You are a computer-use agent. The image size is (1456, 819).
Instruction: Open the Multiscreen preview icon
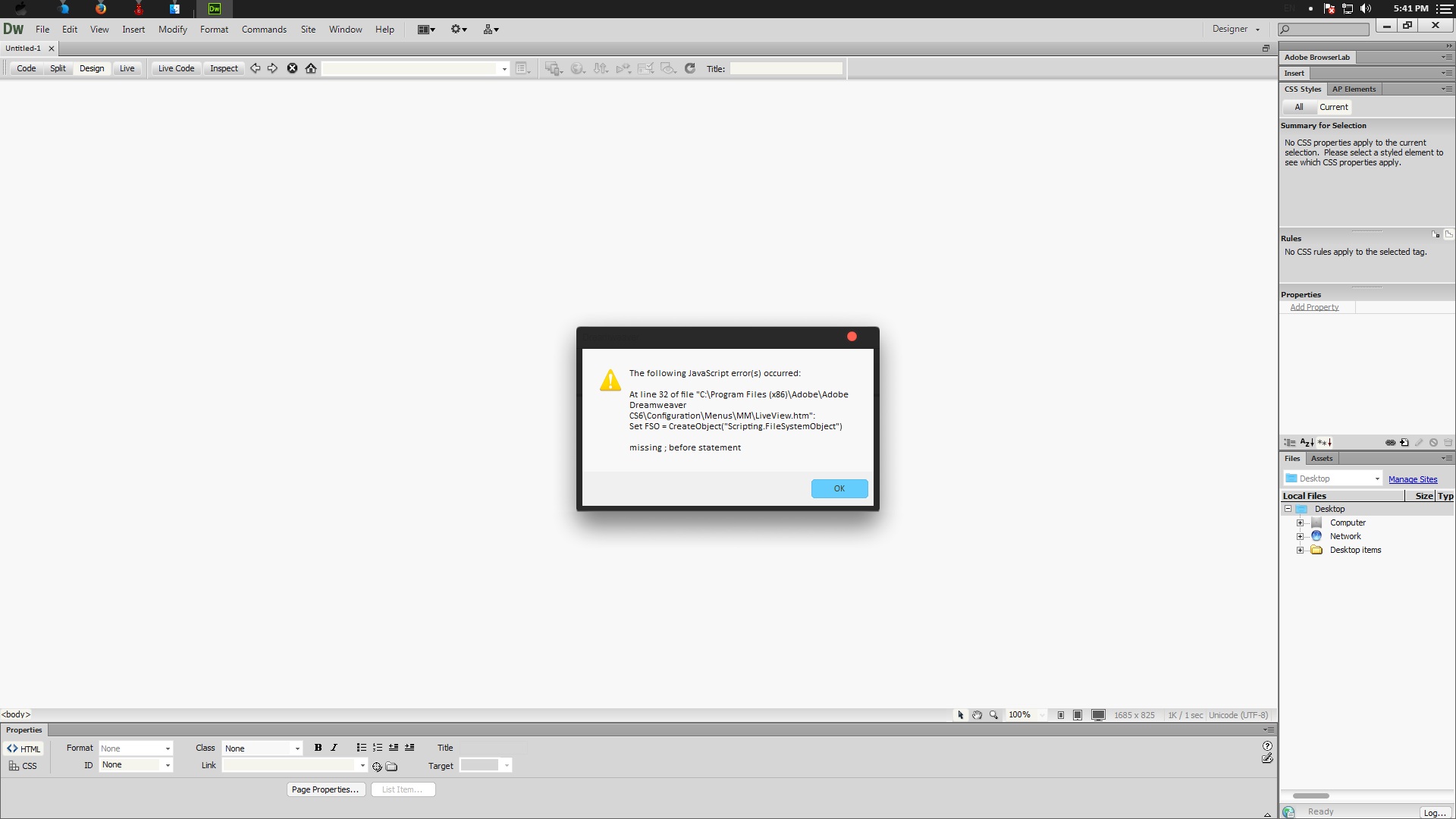click(x=554, y=68)
